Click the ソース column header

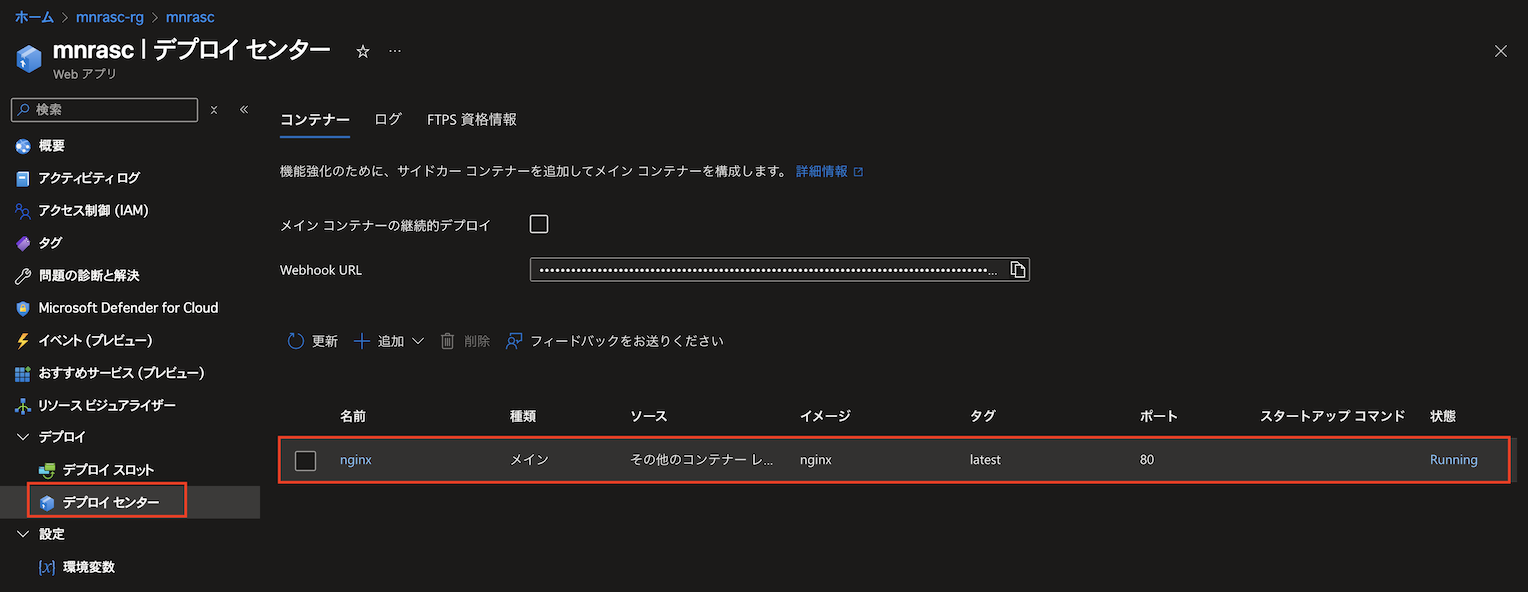click(x=649, y=416)
